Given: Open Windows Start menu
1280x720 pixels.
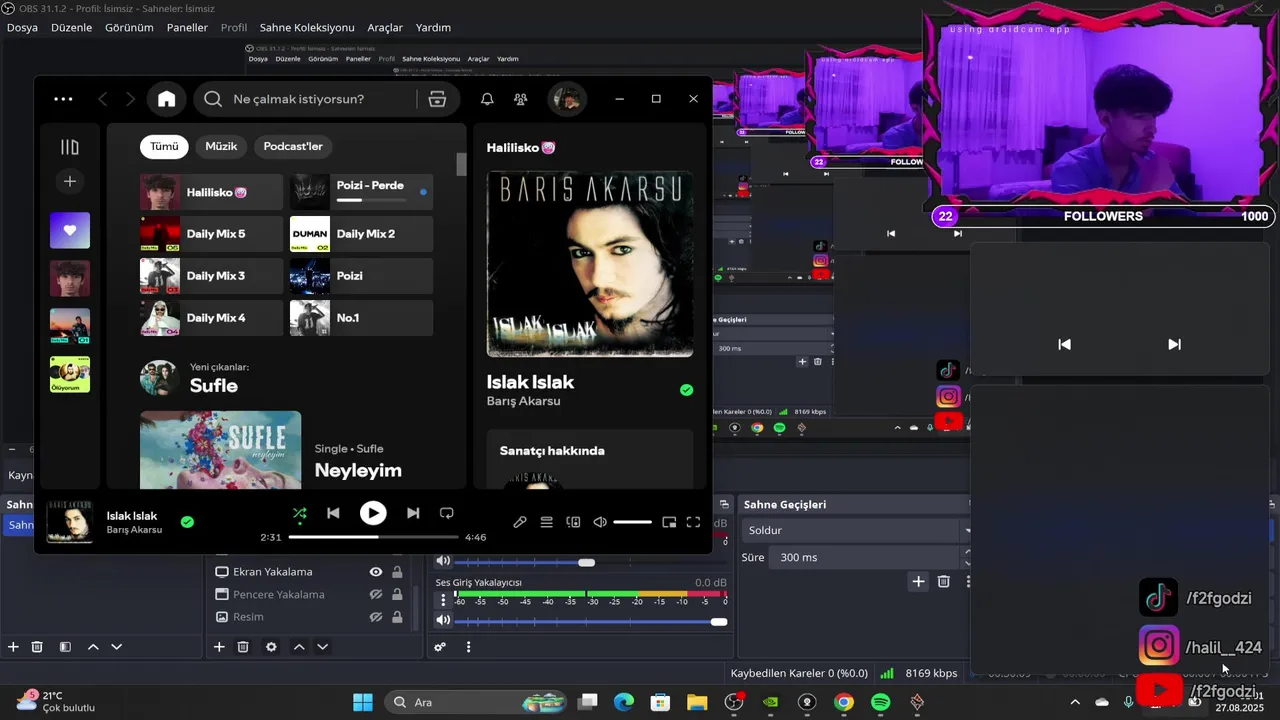Looking at the screenshot, I should (362, 702).
